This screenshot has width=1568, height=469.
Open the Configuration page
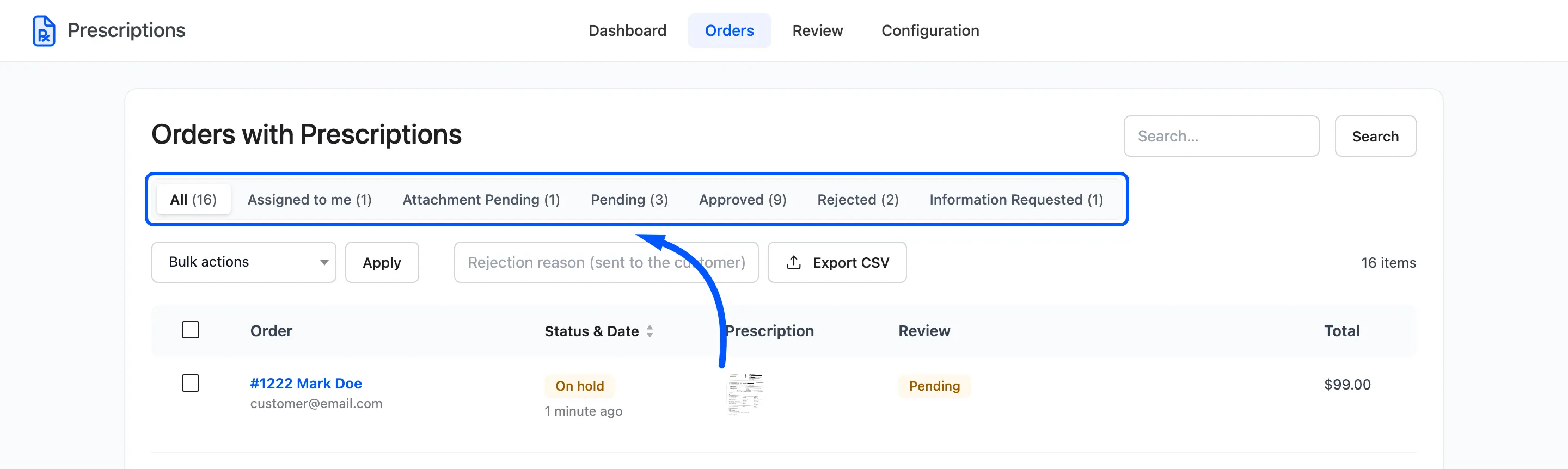(930, 30)
